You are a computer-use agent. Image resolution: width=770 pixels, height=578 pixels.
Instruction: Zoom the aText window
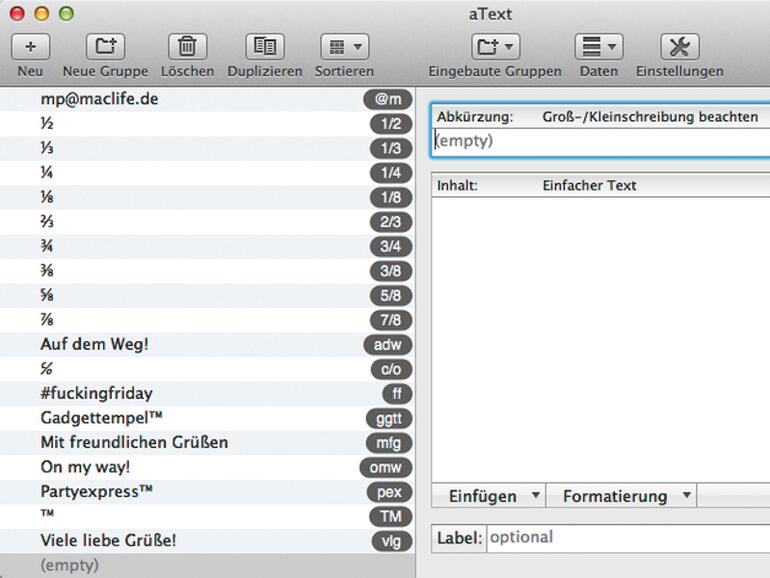pyautogui.click(x=66, y=13)
